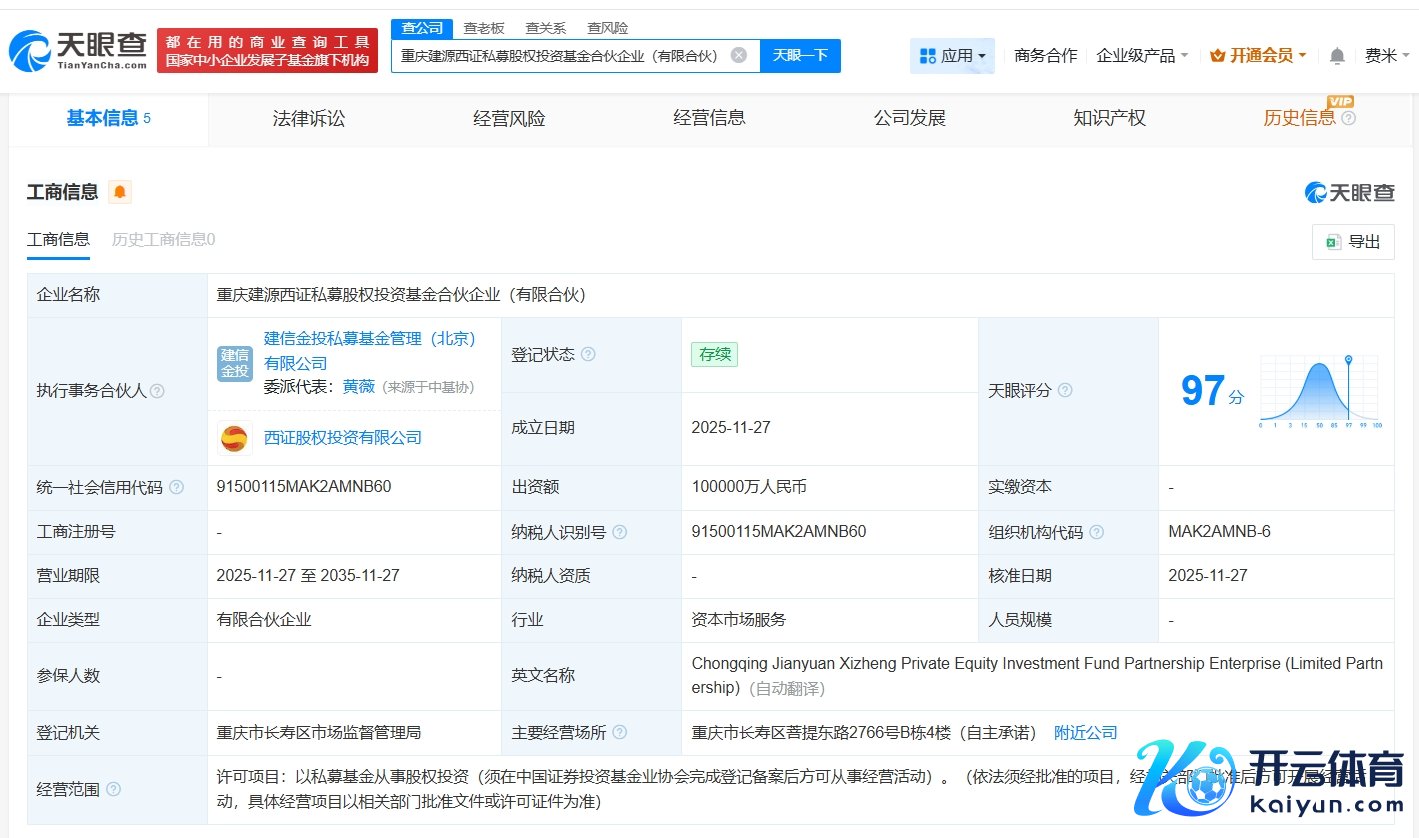Select the 查老板 search mode tab

[484, 28]
